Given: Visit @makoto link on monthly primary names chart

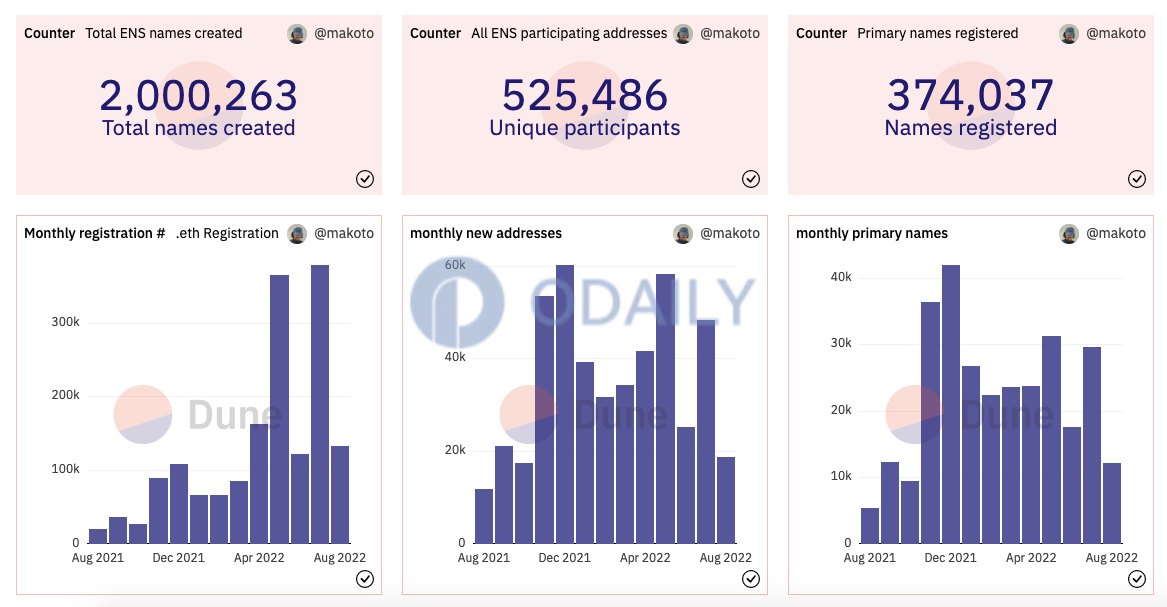Looking at the screenshot, I should (x=1116, y=234).
